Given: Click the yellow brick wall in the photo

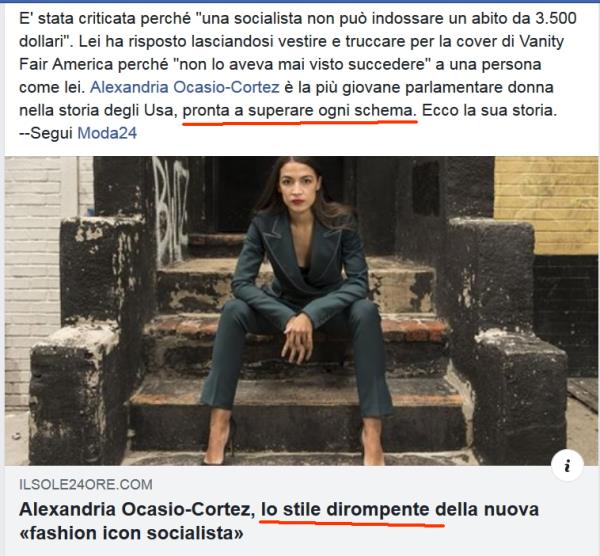Looking at the screenshot, I should pos(546,205).
